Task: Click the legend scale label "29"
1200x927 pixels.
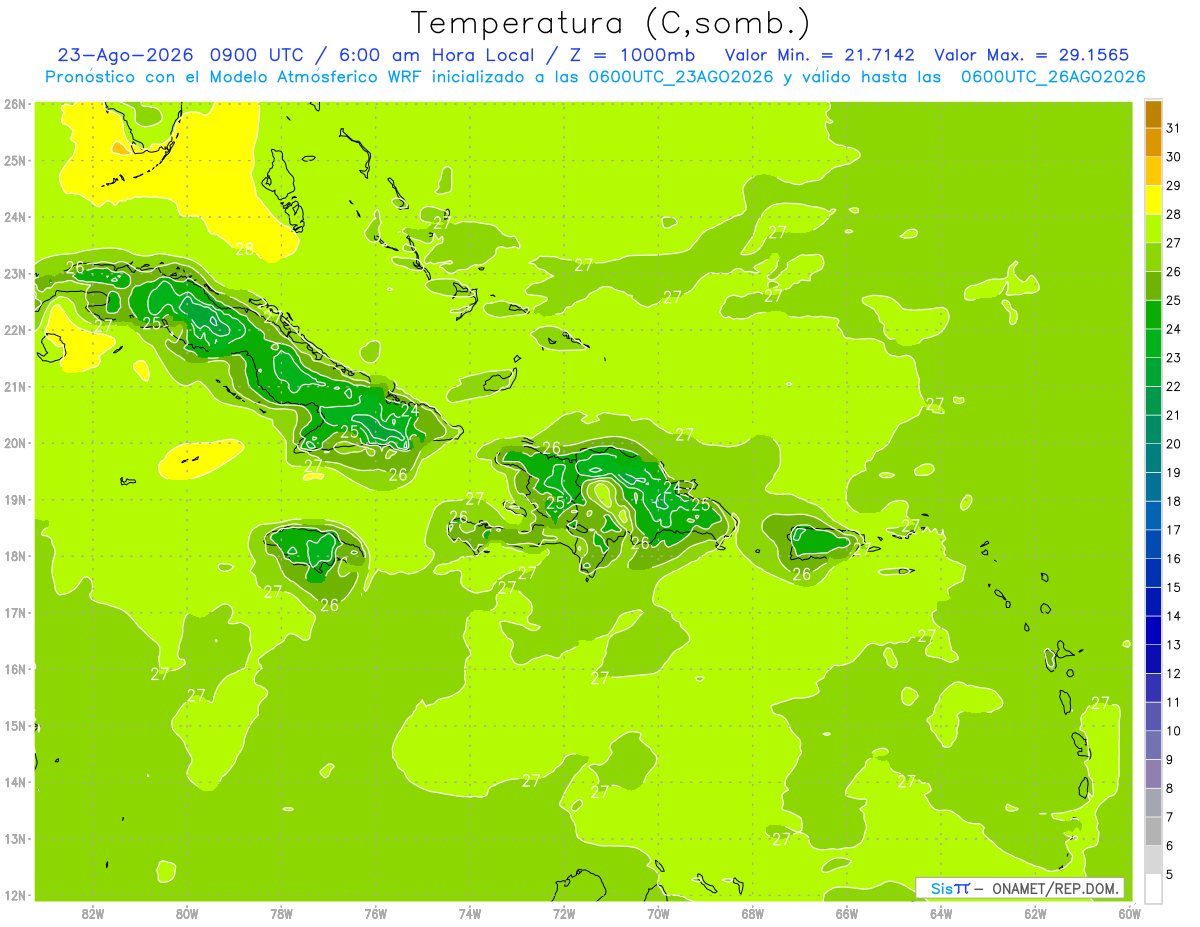Action: [x=1174, y=185]
